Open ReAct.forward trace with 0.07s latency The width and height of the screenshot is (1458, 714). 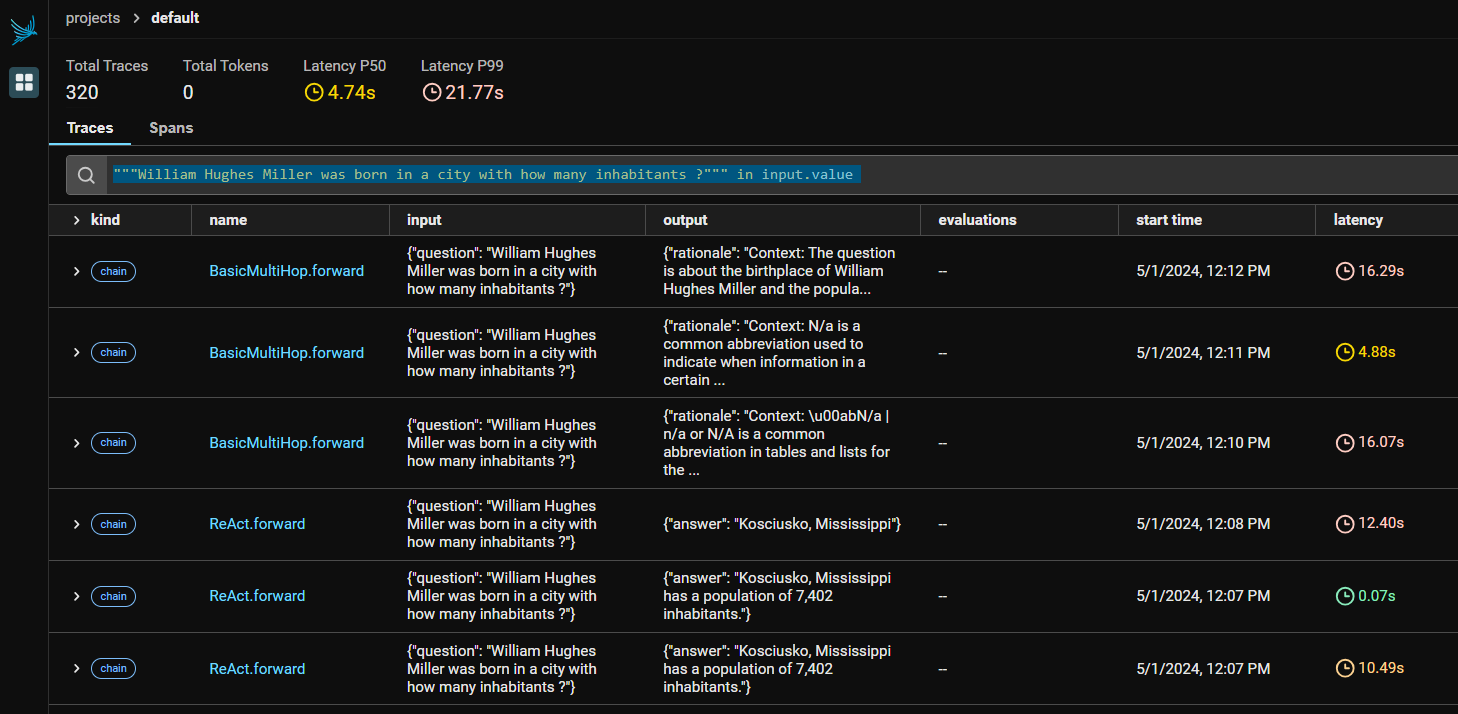coord(257,596)
